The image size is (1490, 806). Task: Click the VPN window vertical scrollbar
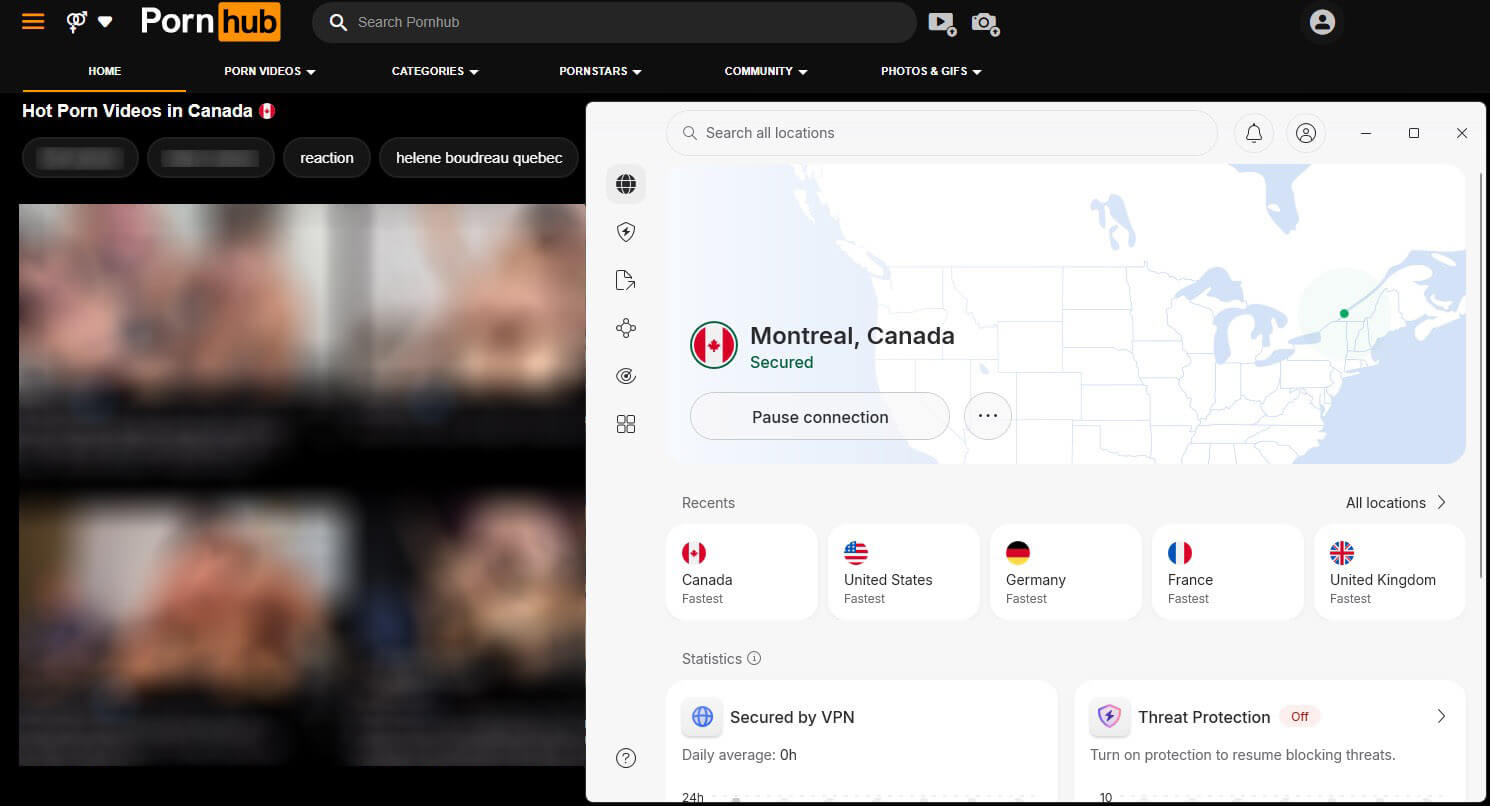1481,375
